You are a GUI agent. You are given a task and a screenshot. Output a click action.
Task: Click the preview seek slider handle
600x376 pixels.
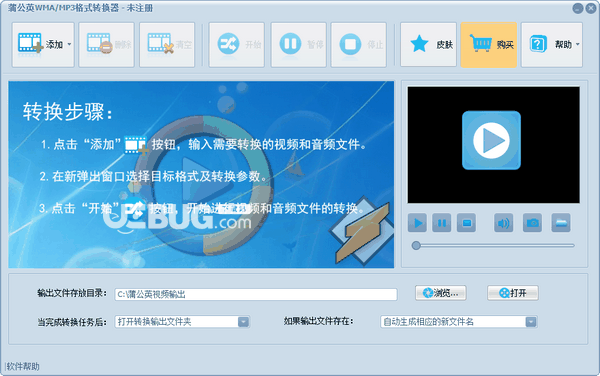416,246
